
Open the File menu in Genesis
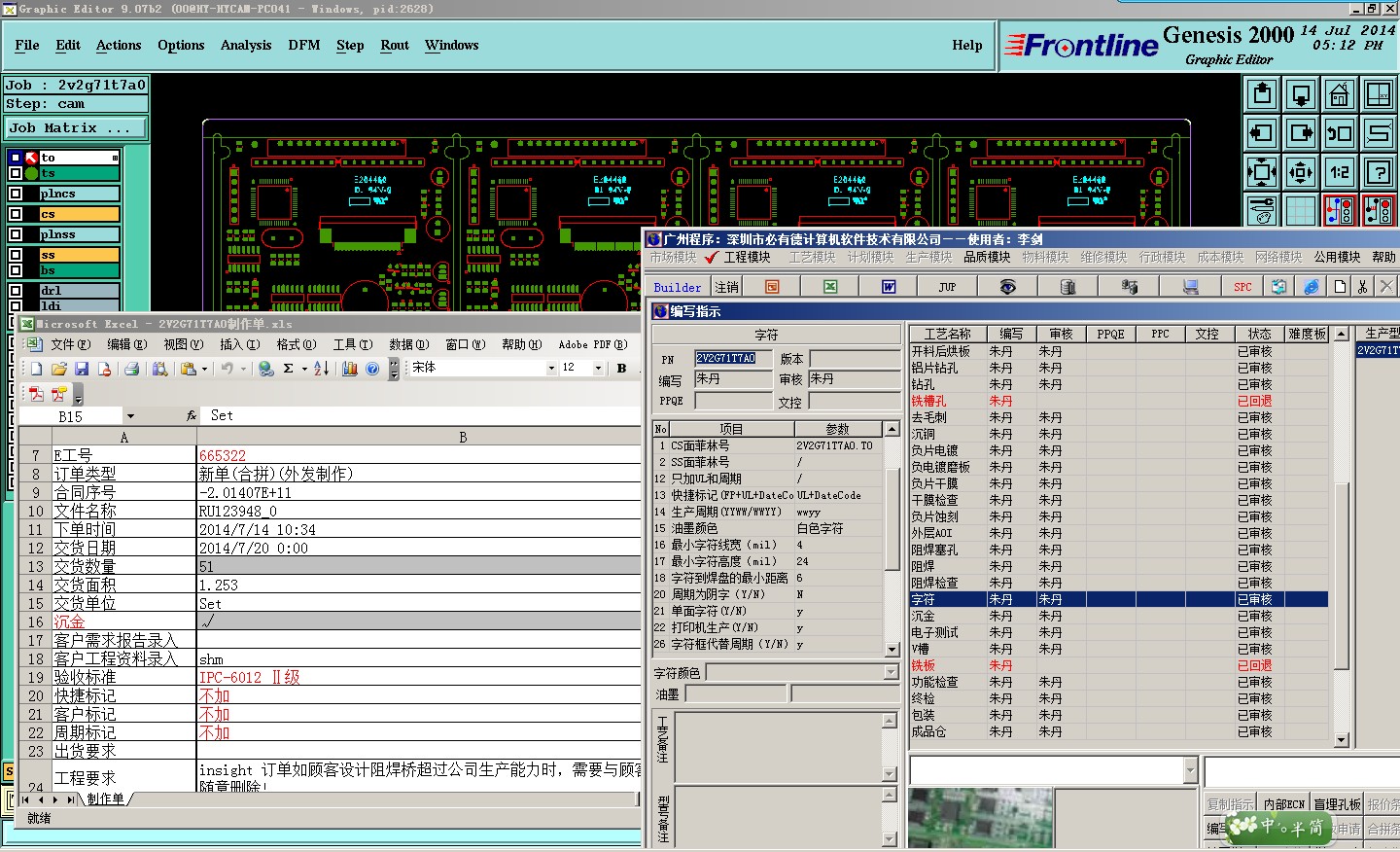(x=27, y=45)
